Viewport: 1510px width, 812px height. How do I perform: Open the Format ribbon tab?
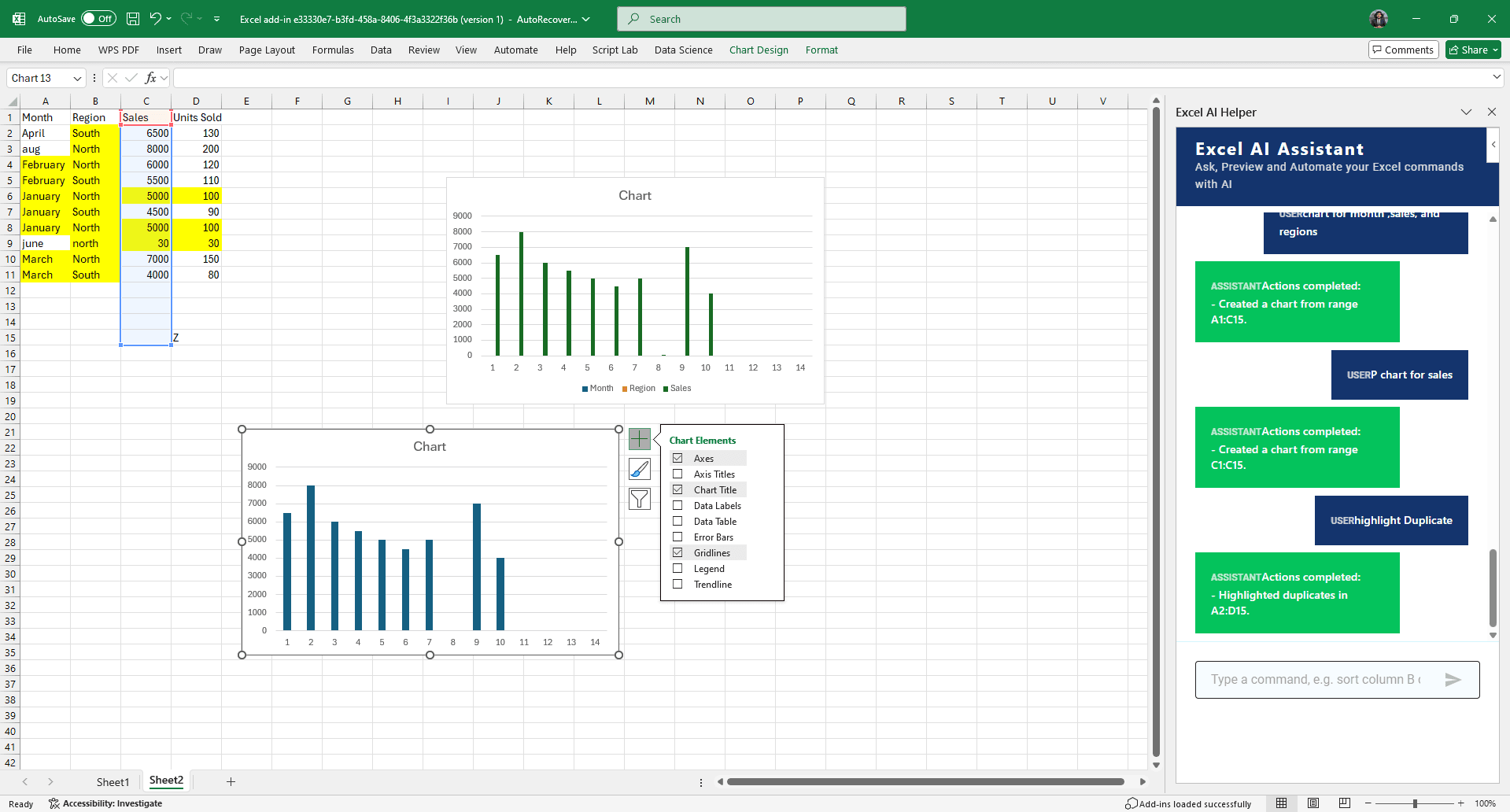(x=821, y=50)
